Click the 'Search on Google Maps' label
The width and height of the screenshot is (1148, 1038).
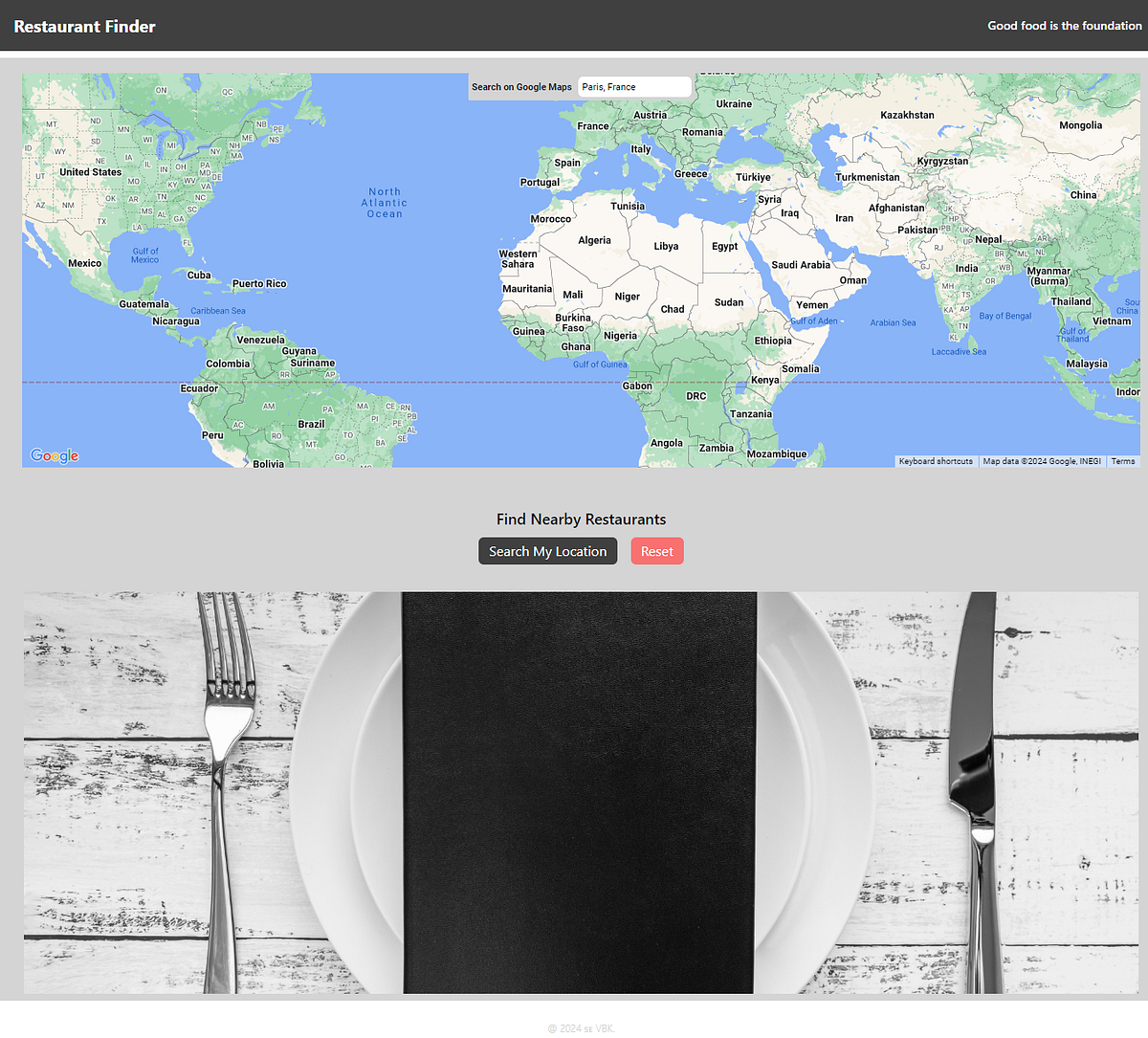point(521,86)
